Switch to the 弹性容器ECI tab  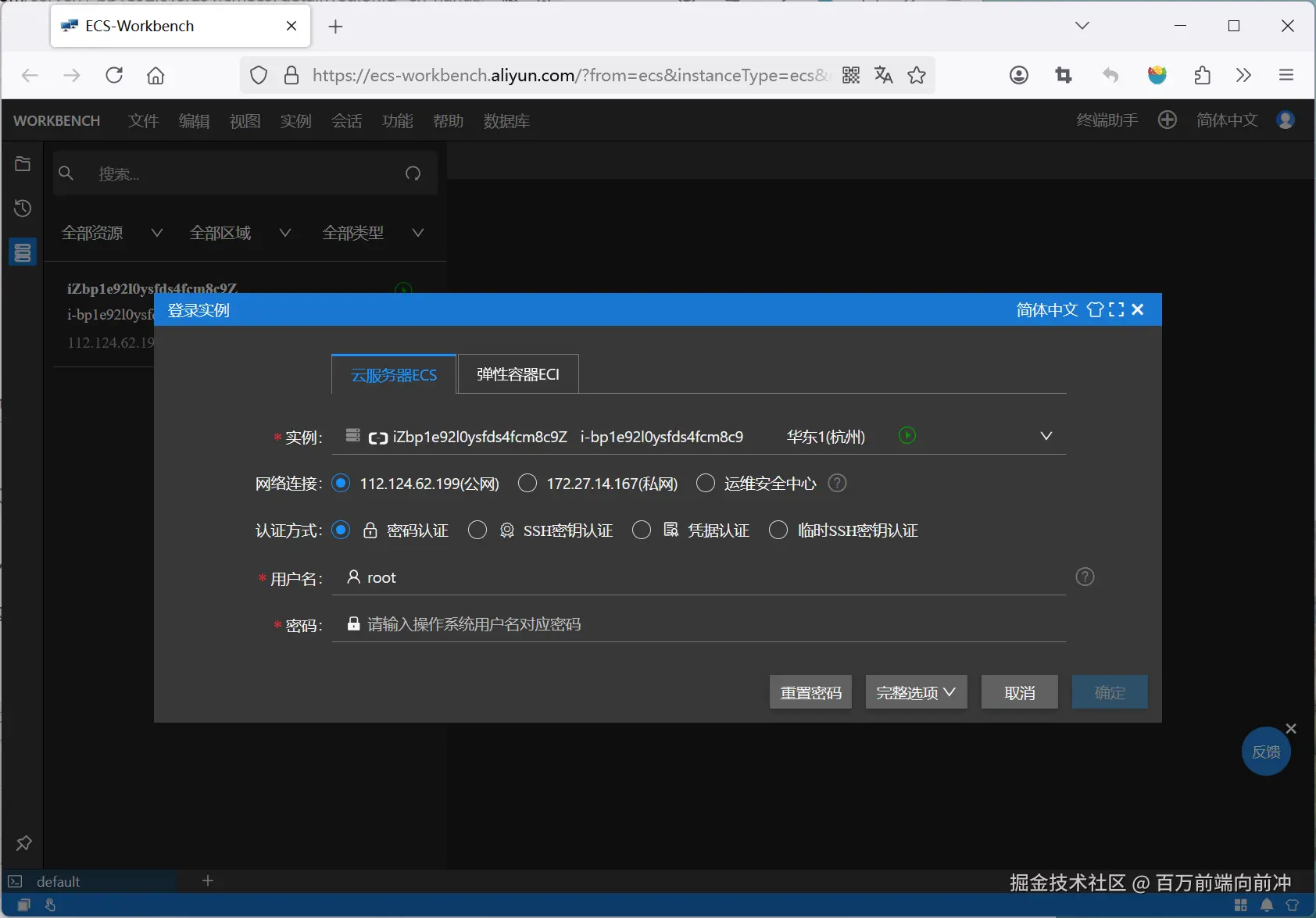coord(518,374)
